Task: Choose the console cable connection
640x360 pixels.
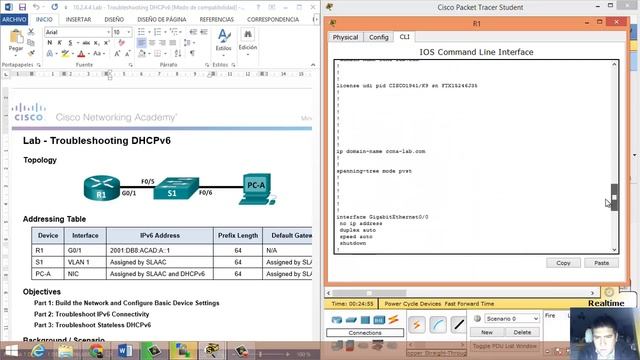Action: (x=438, y=325)
